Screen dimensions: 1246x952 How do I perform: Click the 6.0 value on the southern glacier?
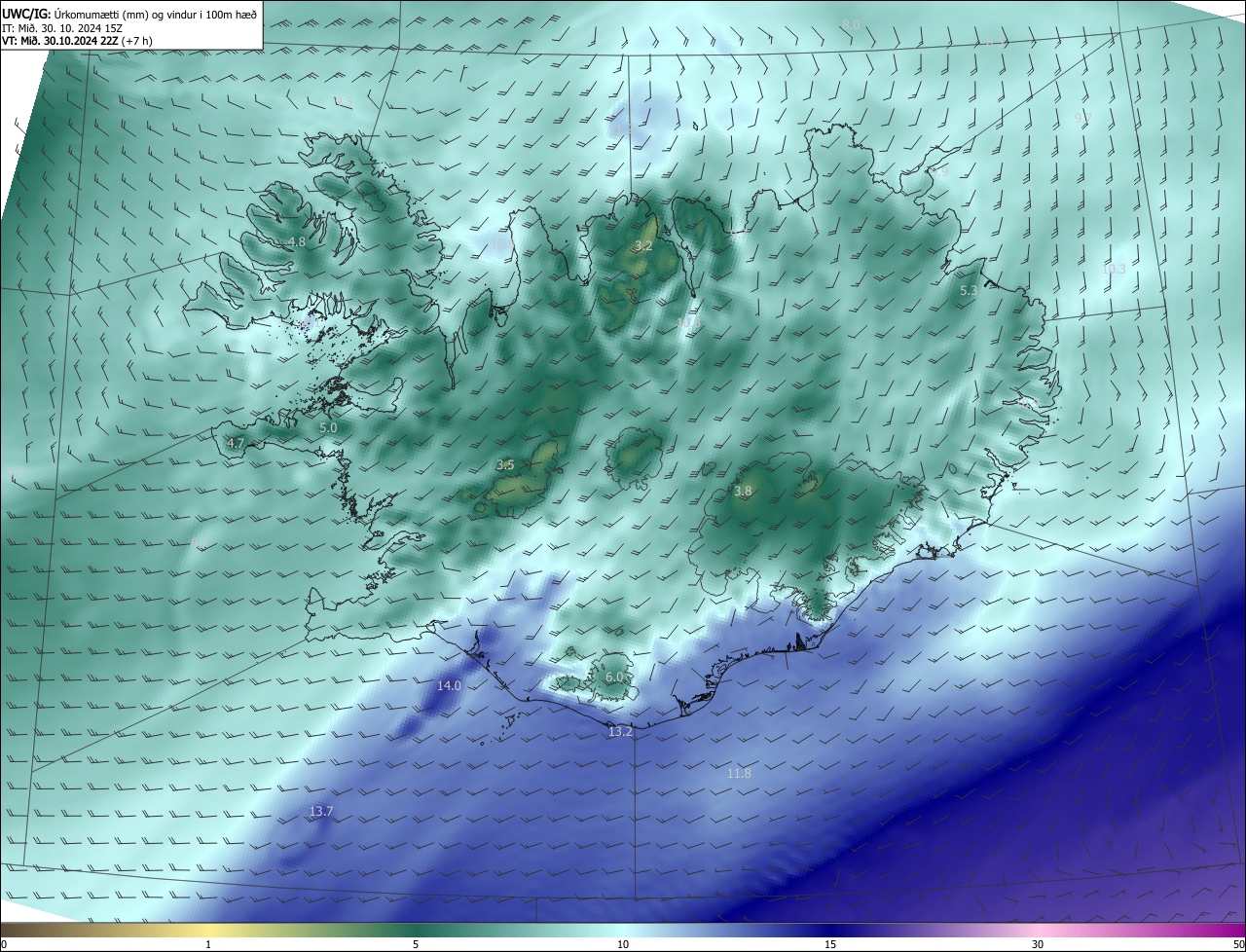coord(614,677)
